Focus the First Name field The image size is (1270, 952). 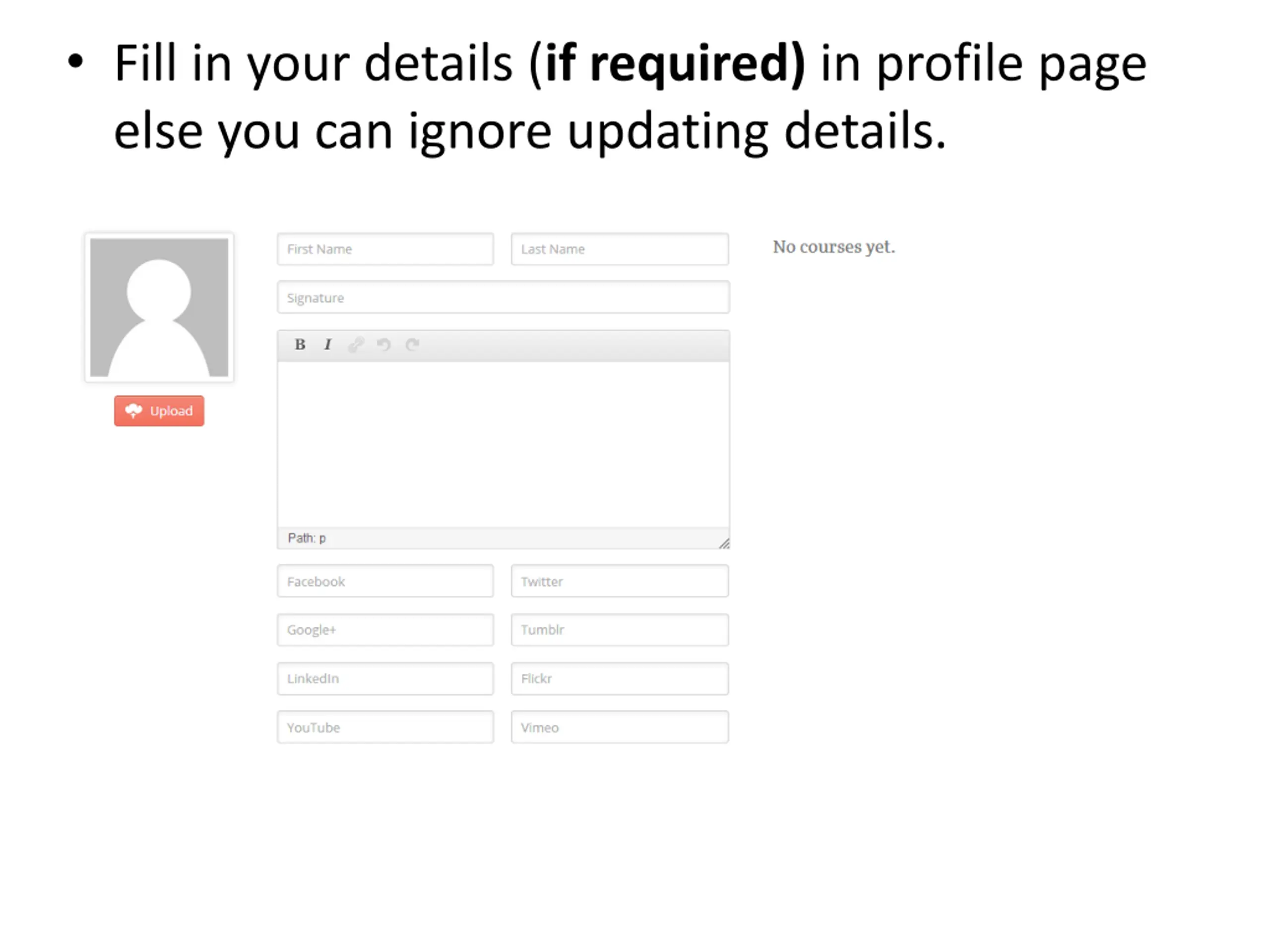pyautogui.click(x=385, y=249)
